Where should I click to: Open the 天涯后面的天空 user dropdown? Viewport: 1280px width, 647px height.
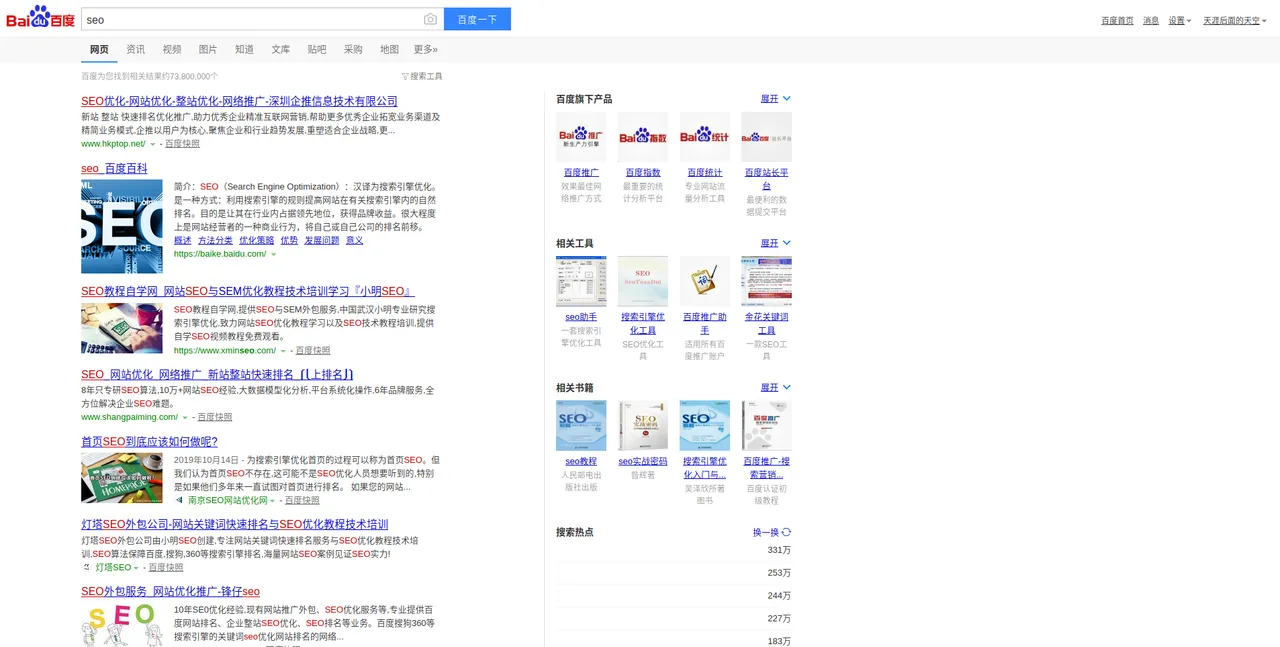[x=1235, y=20]
